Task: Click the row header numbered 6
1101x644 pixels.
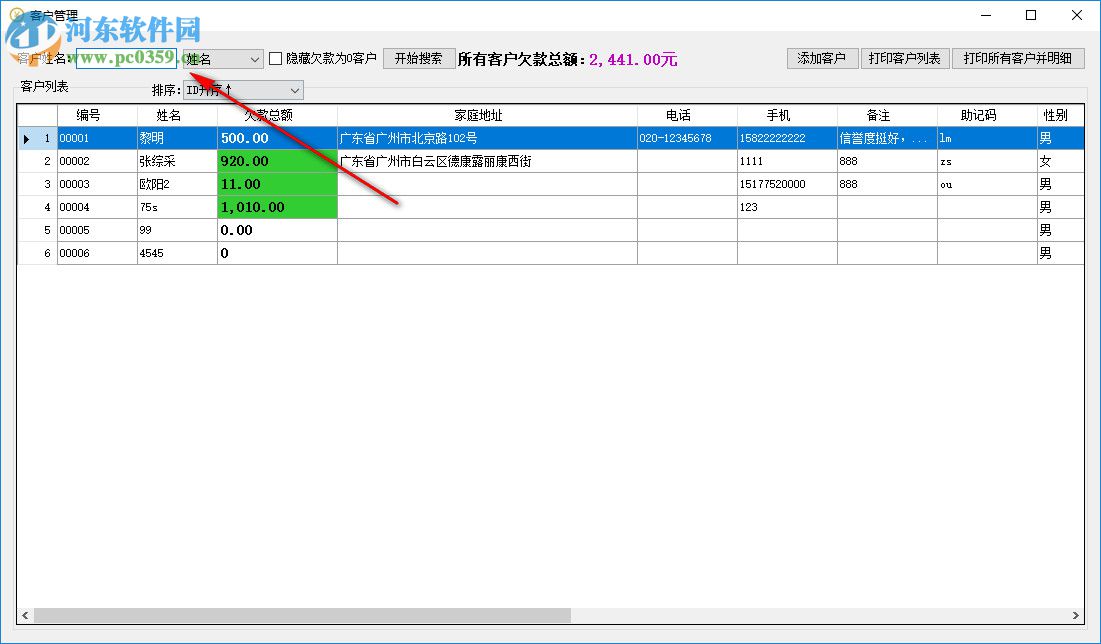Action: point(37,253)
